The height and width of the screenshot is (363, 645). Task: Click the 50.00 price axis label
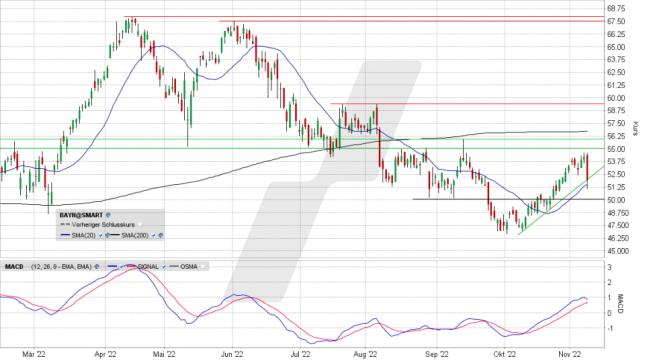pyautogui.click(x=617, y=200)
